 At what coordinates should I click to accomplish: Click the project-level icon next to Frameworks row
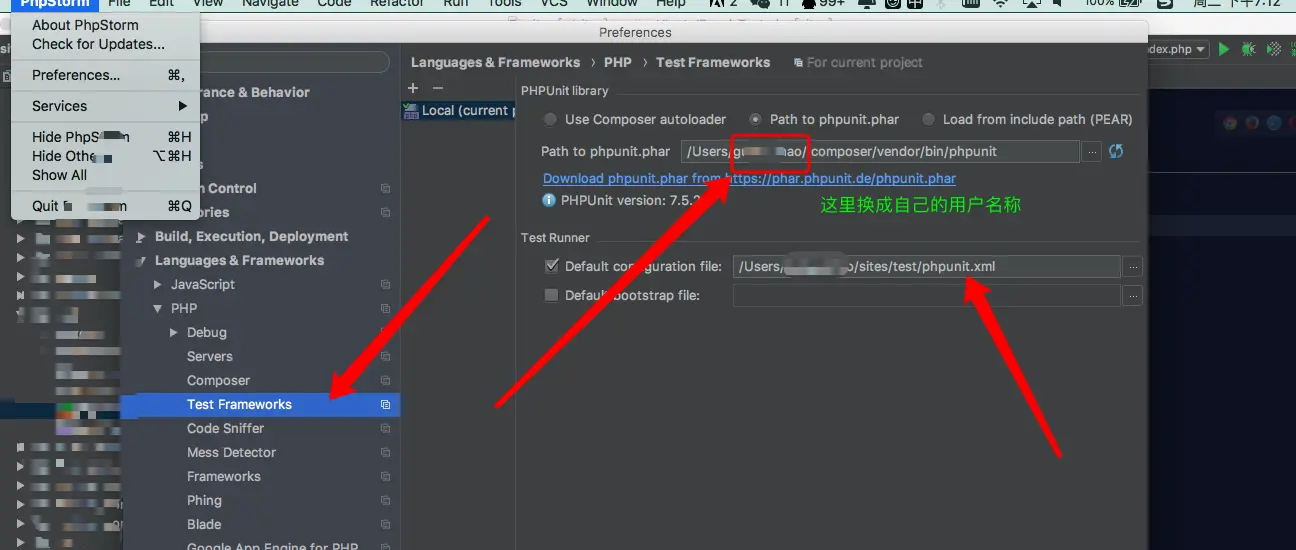tap(385, 477)
